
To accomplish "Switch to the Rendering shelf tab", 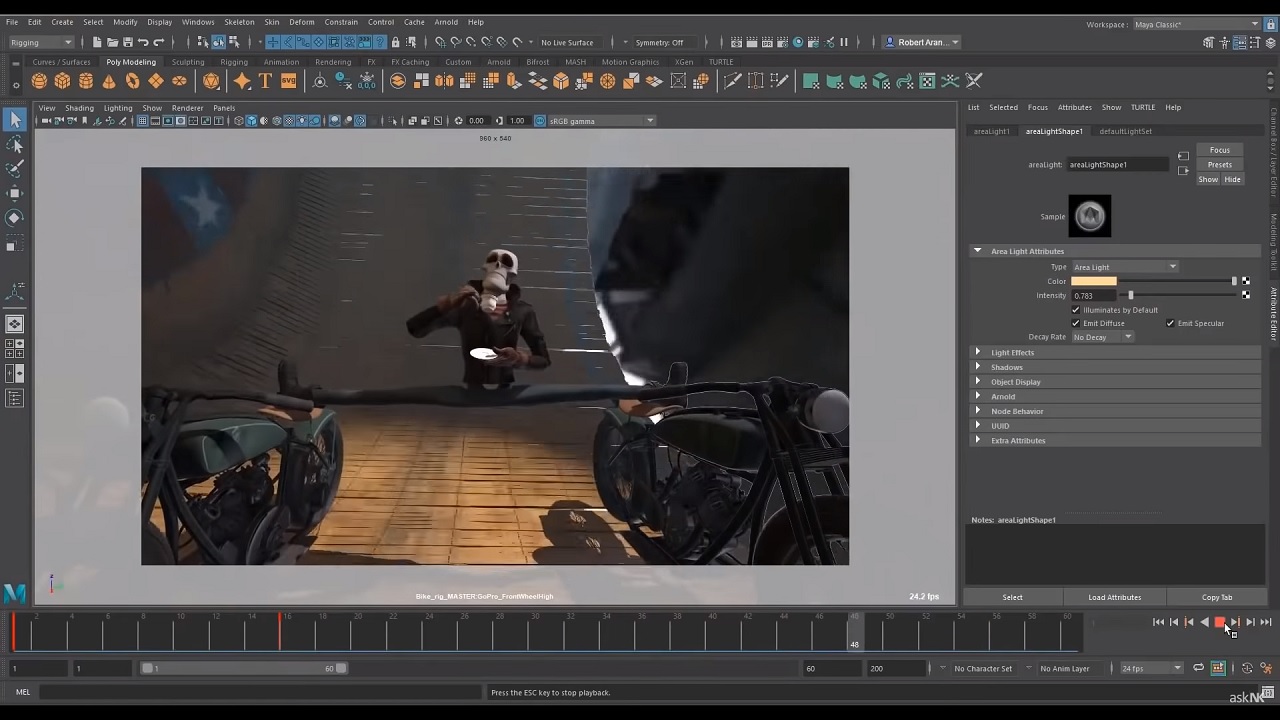I will click(x=333, y=62).
